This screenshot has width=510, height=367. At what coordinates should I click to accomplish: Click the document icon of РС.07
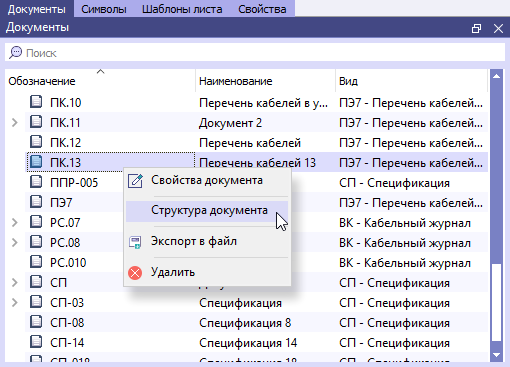pos(36,222)
